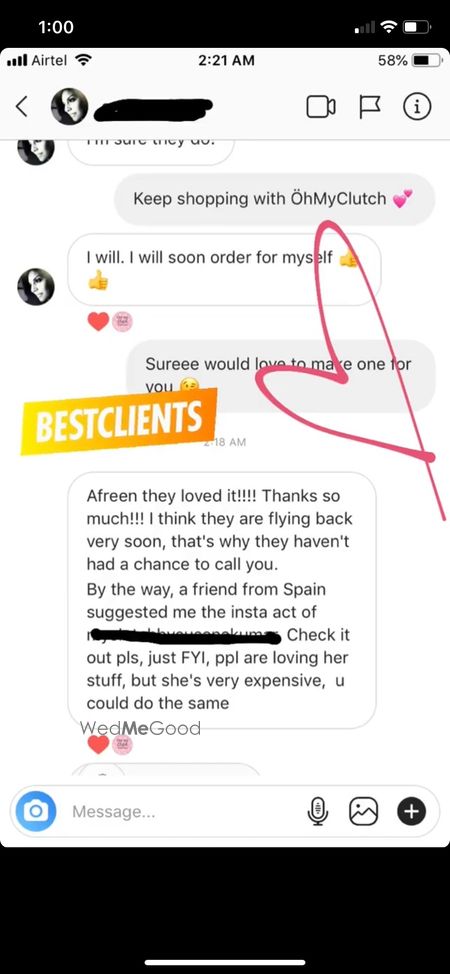Open the blue camera button
The width and height of the screenshot is (450, 974).
tap(35, 811)
